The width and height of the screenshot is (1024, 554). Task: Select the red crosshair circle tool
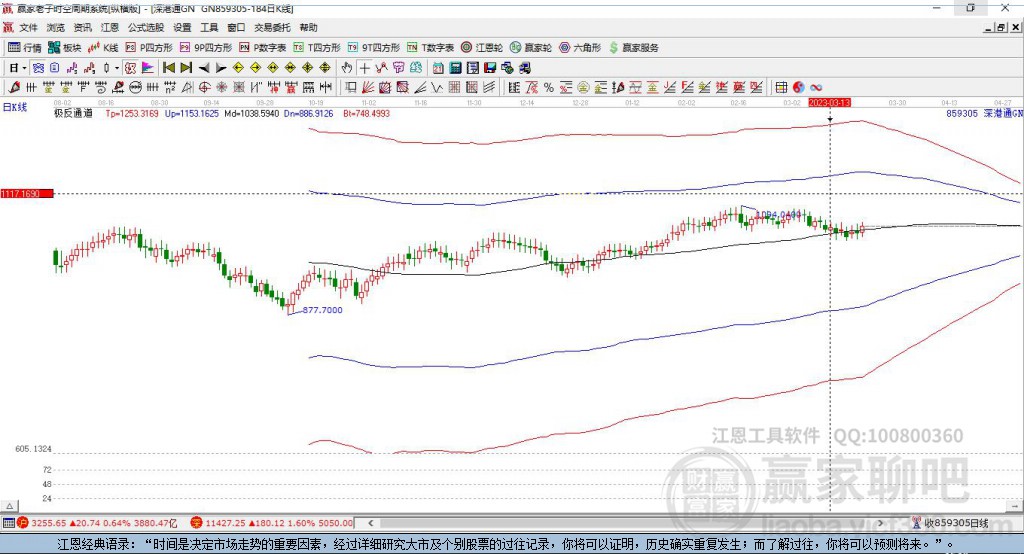[x=204, y=87]
